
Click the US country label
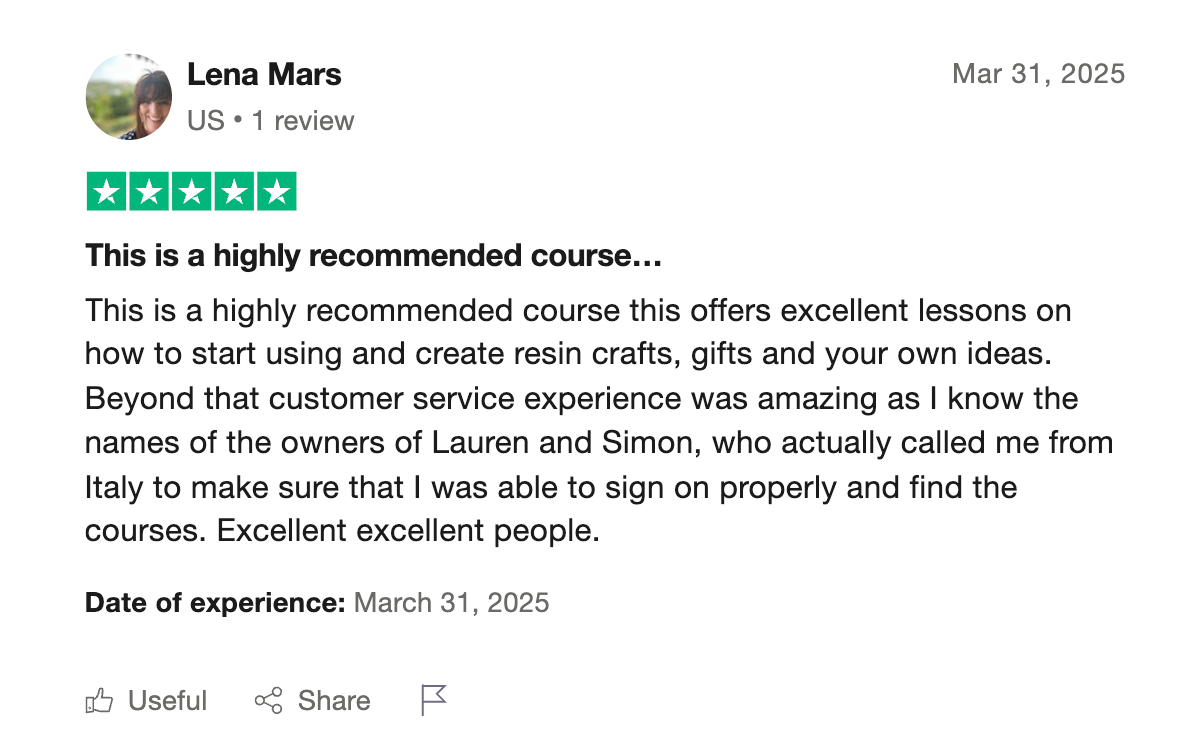click(206, 121)
